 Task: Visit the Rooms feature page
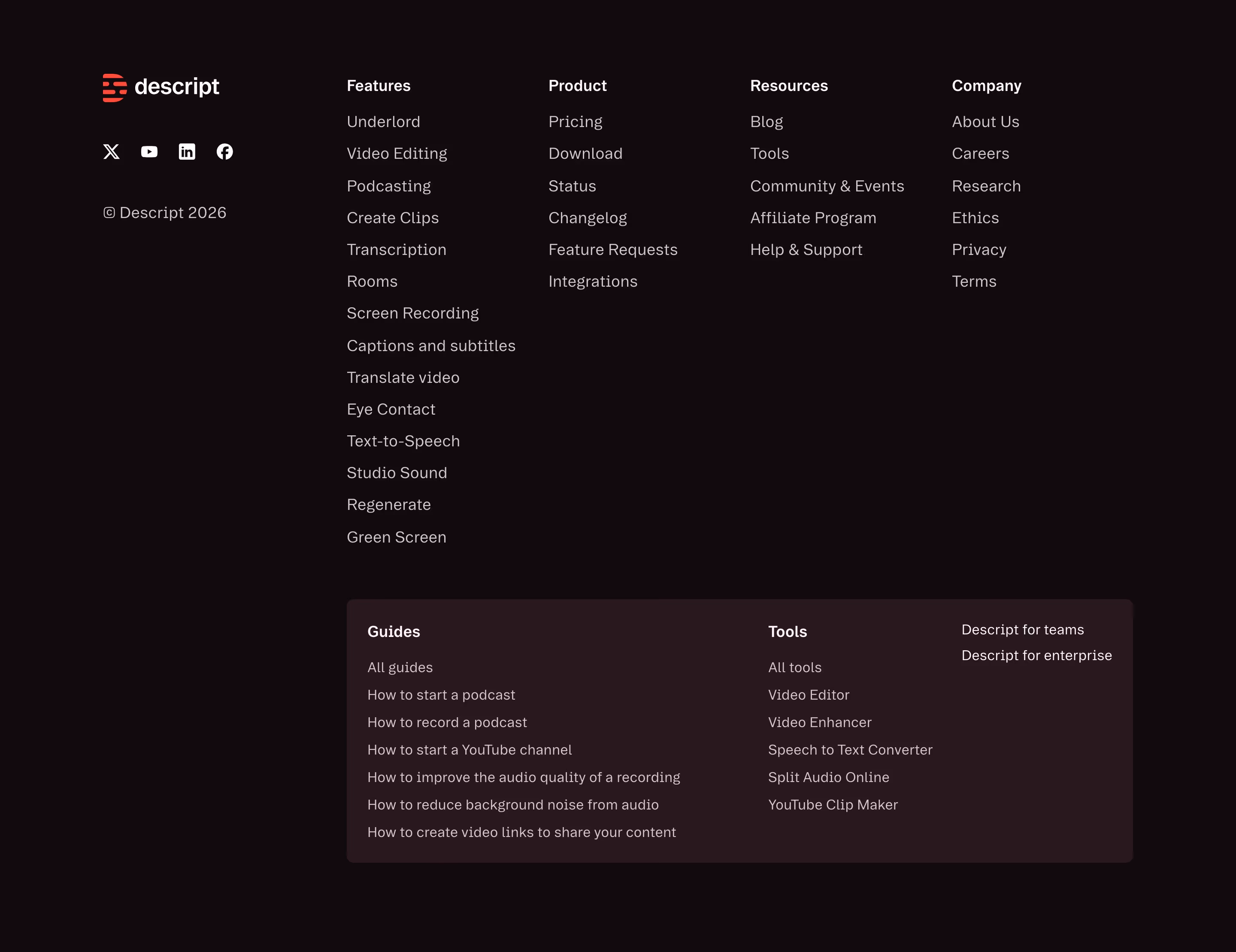click(x=373, y=281)
